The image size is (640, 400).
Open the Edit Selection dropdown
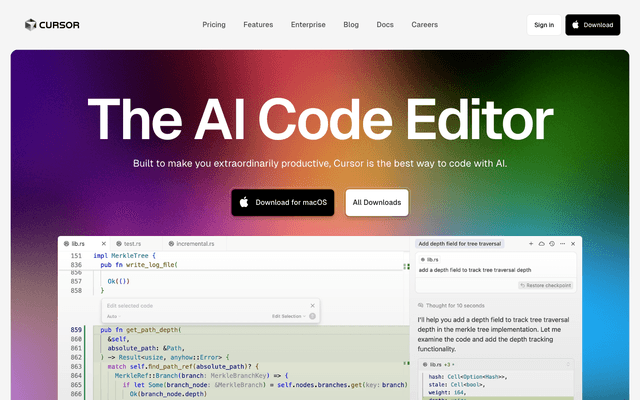pyautogui.click(x=288, y=316)
